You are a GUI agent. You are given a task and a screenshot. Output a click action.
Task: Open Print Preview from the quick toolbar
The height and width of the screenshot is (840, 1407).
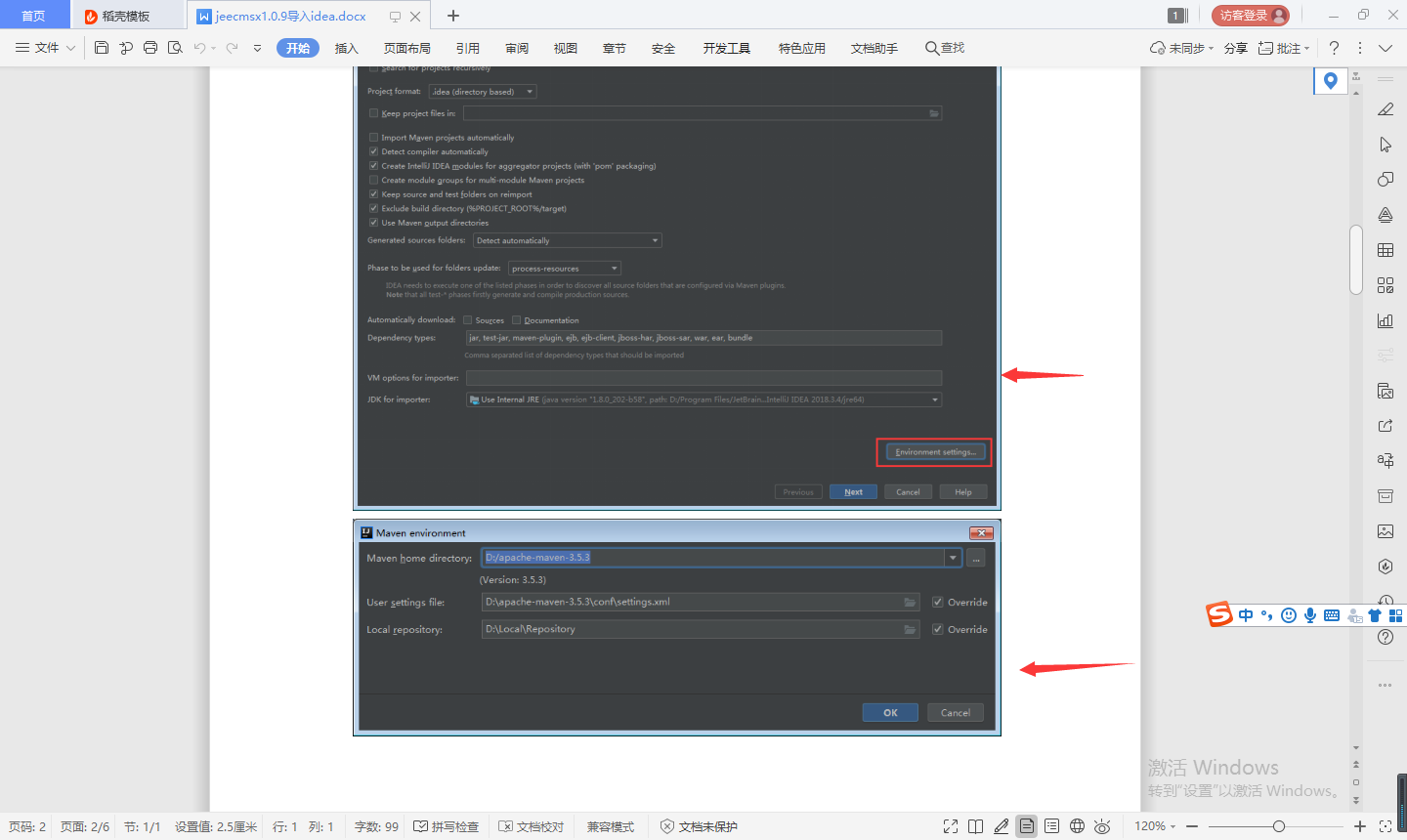175,48
